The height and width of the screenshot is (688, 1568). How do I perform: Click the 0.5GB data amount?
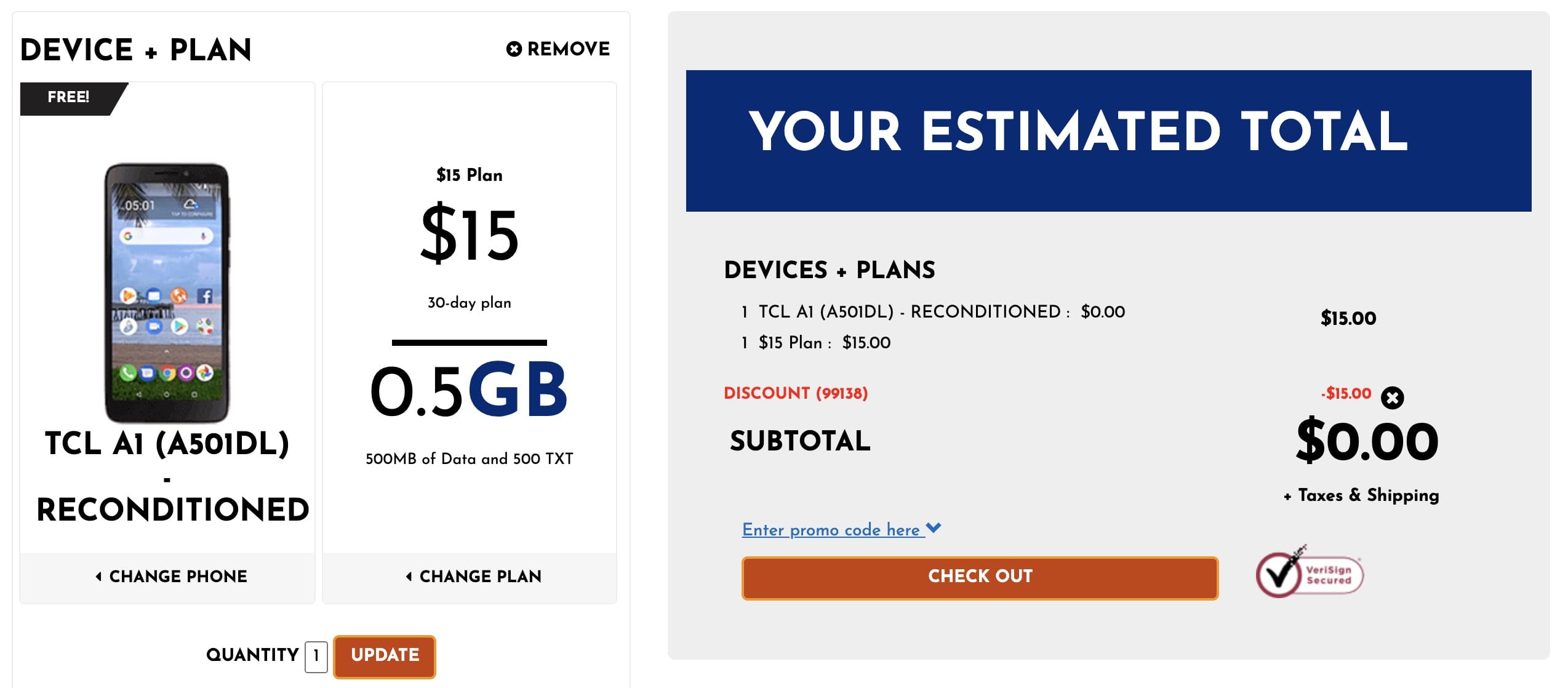[469, 390]
